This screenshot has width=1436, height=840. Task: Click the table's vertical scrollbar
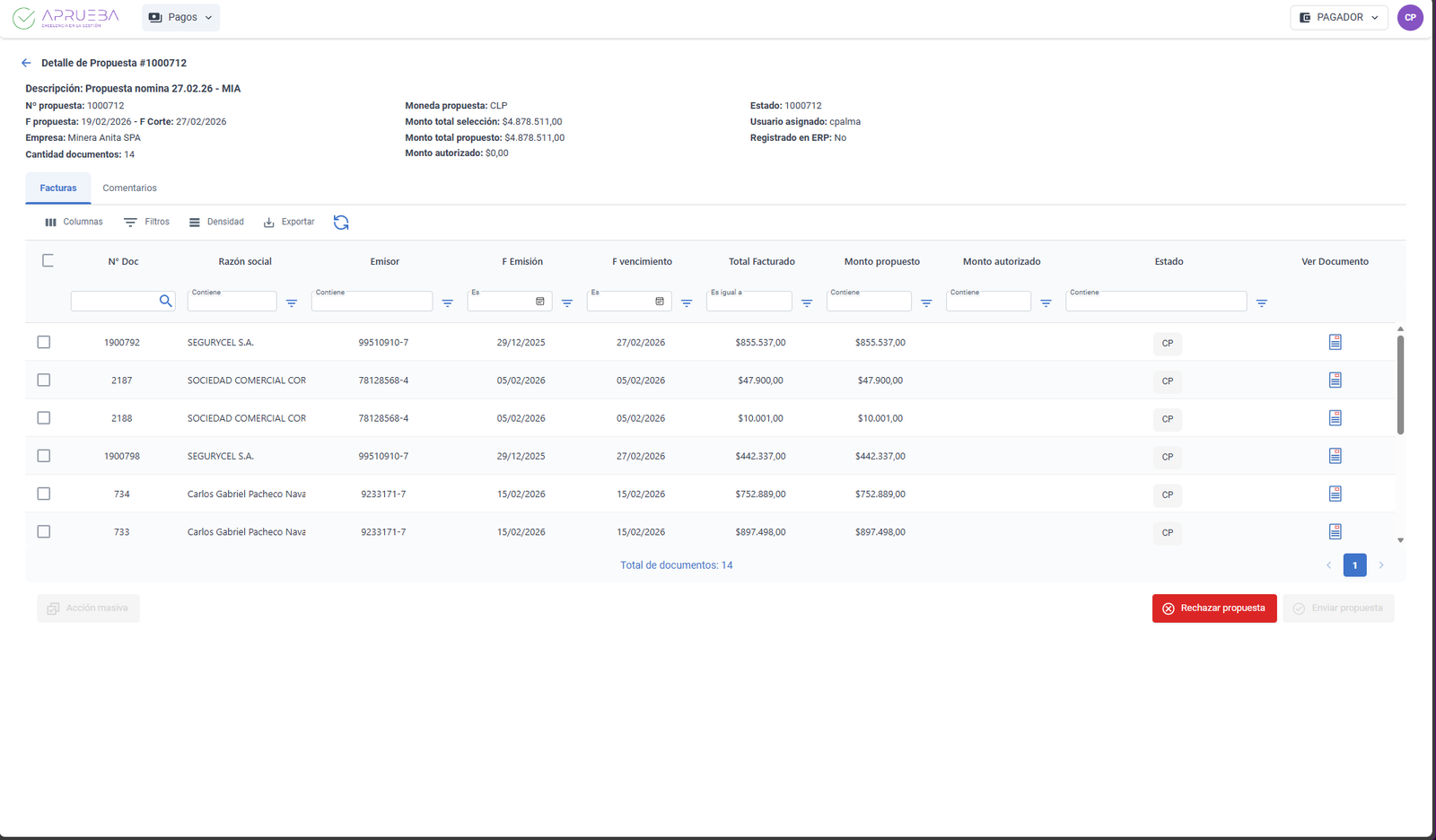point(1400,386)
